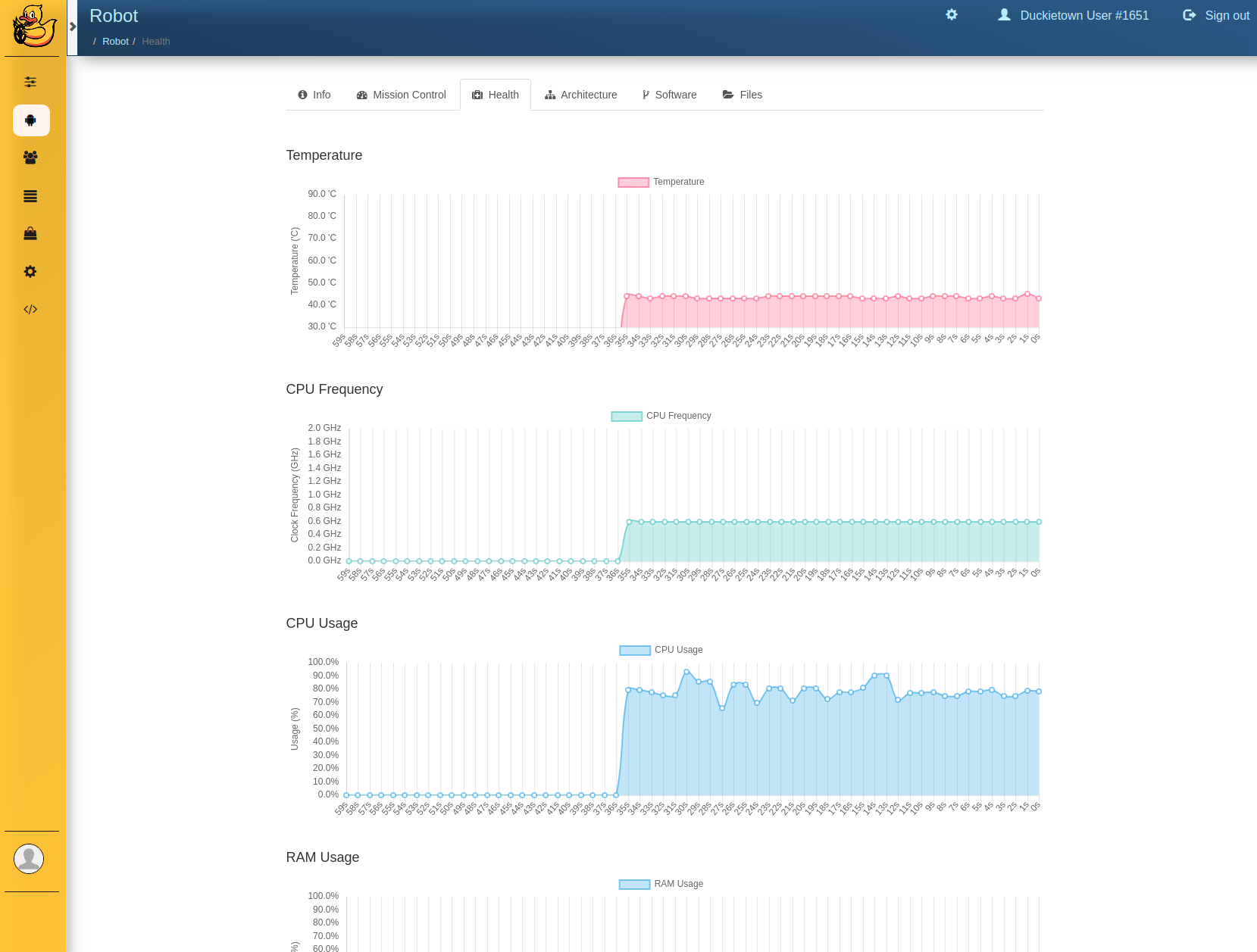Open the list lines icon in sidebar
Viewport: 1257px width, 952px height.
pyautogui.click(x=30, y=196)
